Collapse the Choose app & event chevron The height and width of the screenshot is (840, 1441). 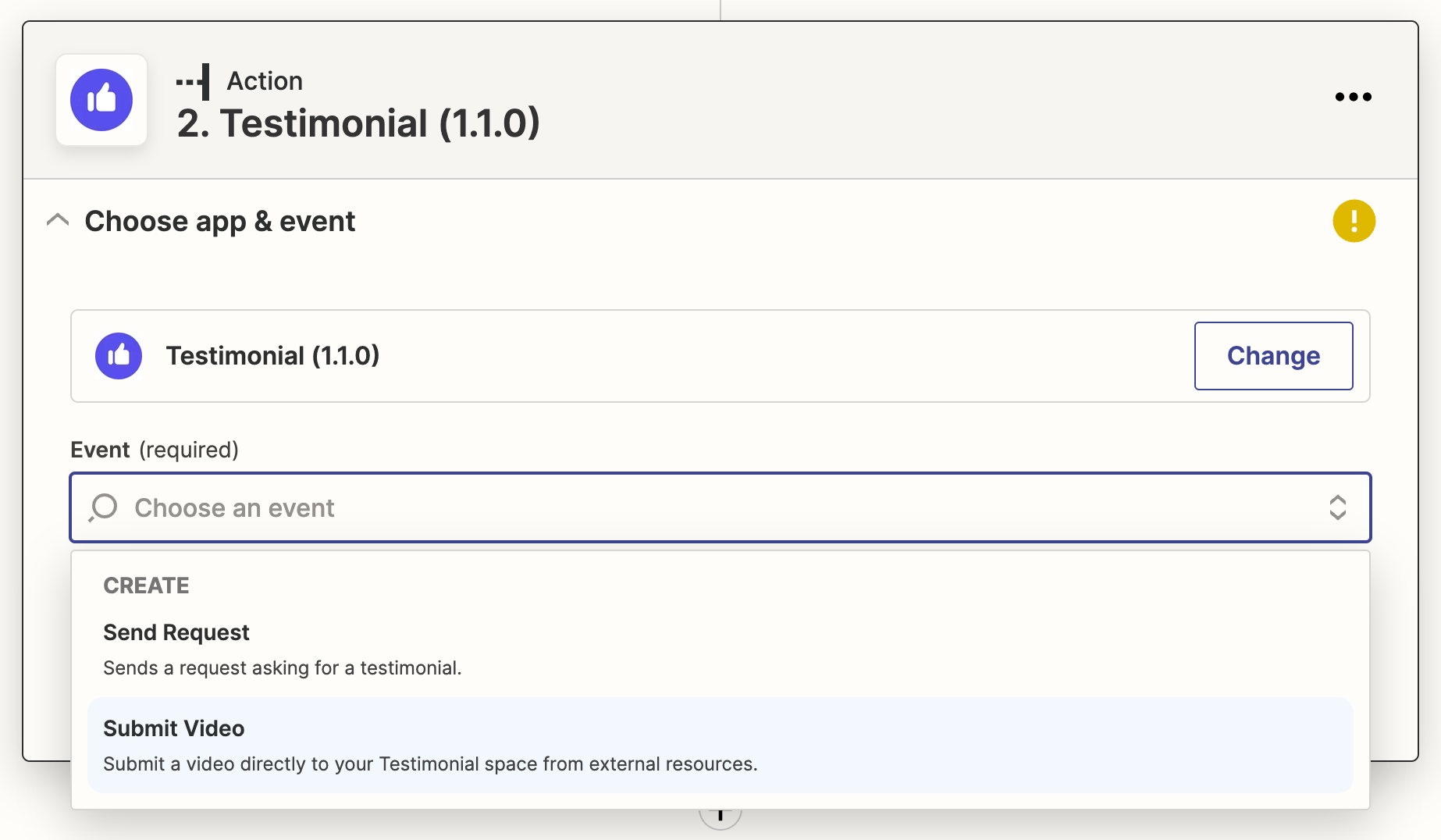[x=58, y=221]
